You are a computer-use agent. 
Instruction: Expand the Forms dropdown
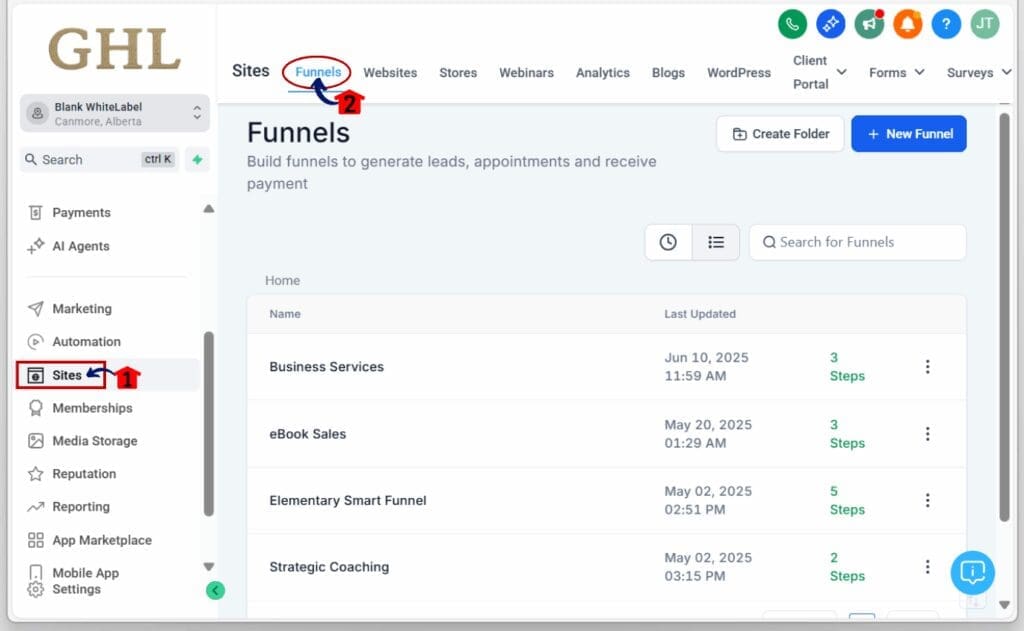pyautogui.click(x=897, y=73)
